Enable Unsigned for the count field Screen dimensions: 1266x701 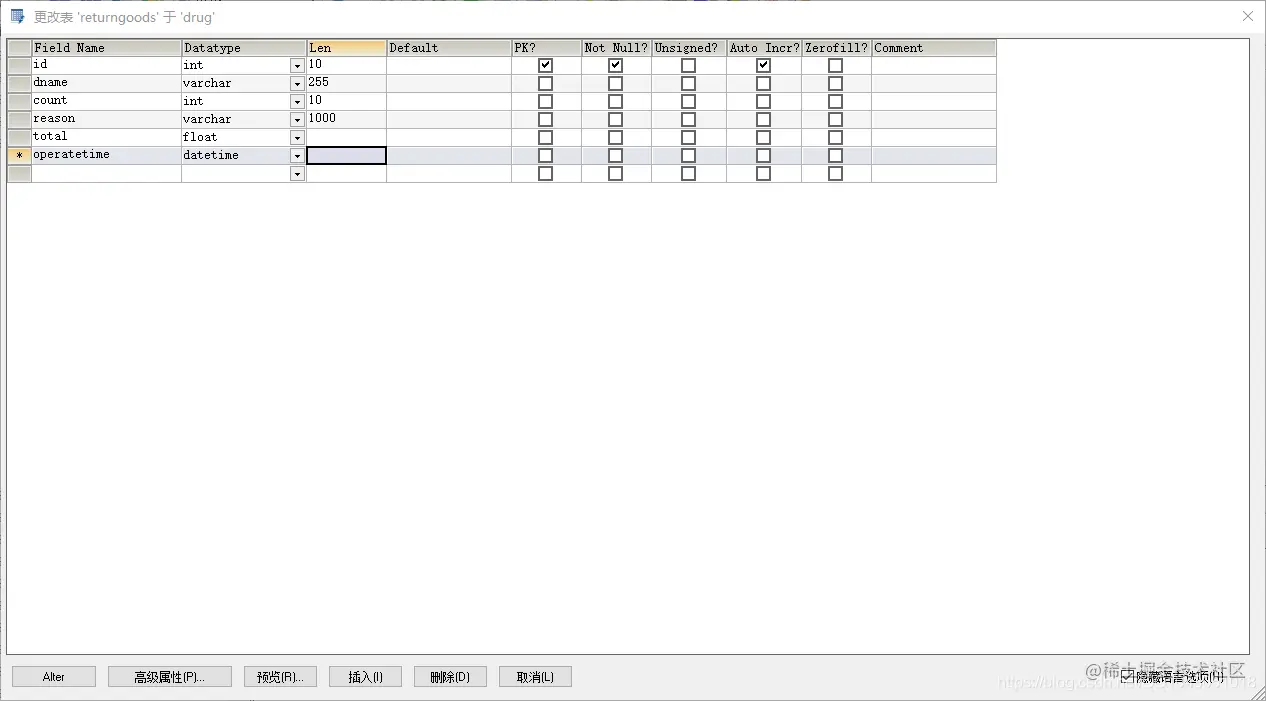click(688, 101)
